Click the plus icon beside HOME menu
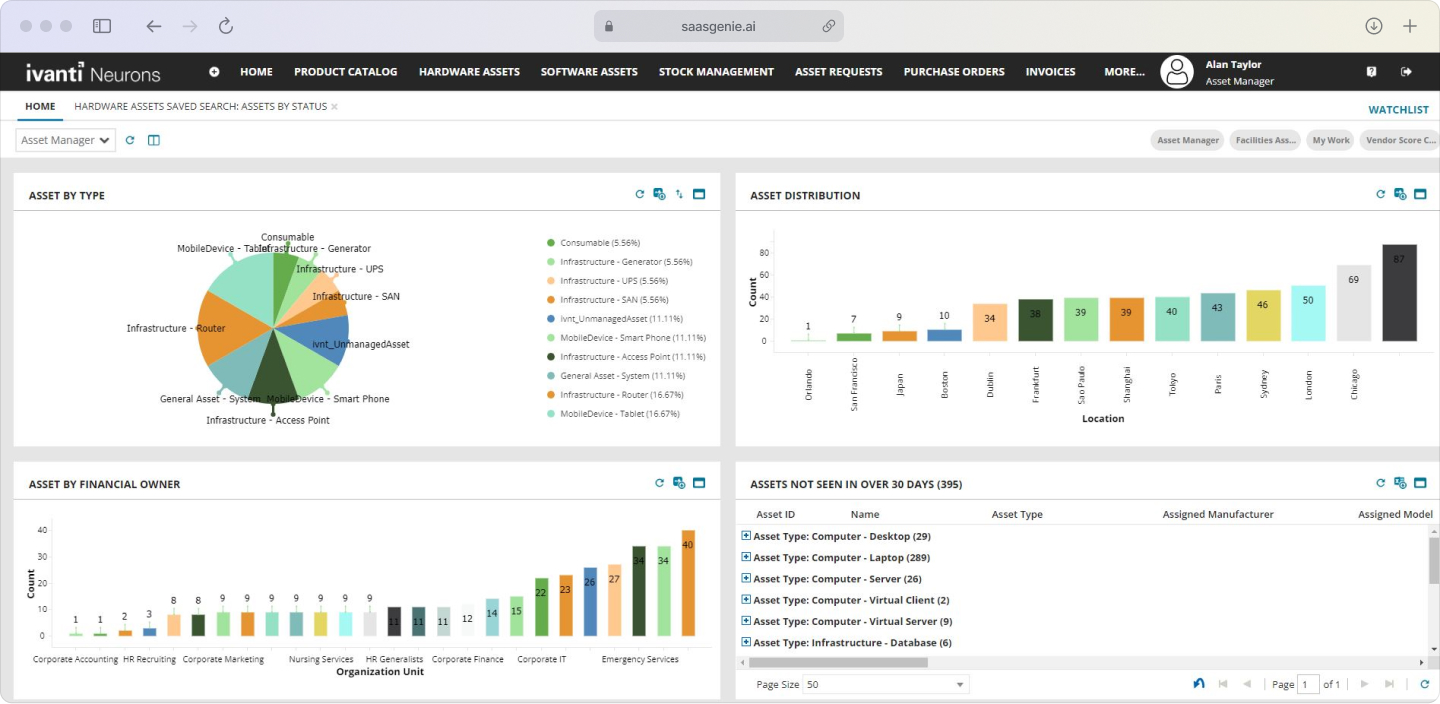Viewport: 1440px width, 704px height. [x=214, y=72]
